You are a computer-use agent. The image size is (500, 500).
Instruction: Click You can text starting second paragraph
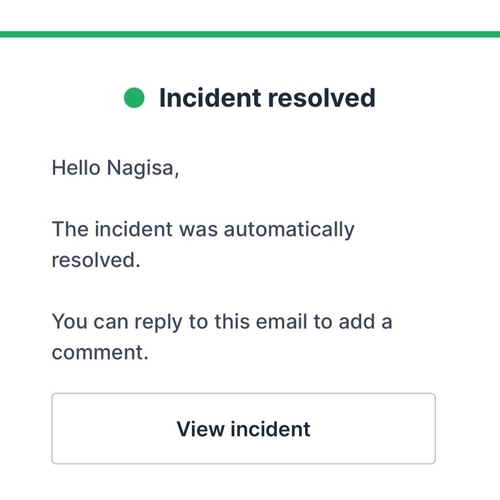coord(90,322)
